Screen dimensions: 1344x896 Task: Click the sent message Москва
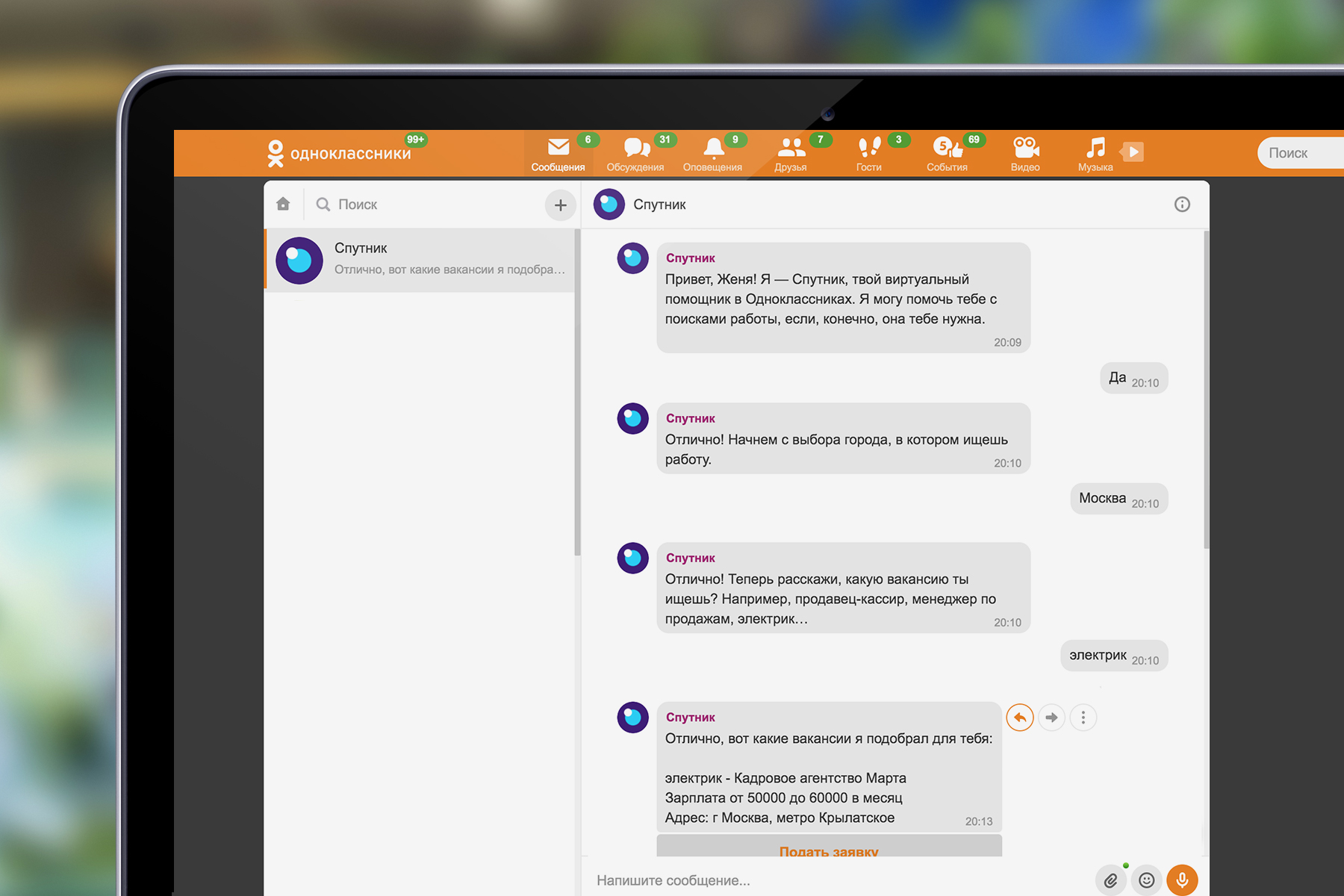click(1119, 499)
